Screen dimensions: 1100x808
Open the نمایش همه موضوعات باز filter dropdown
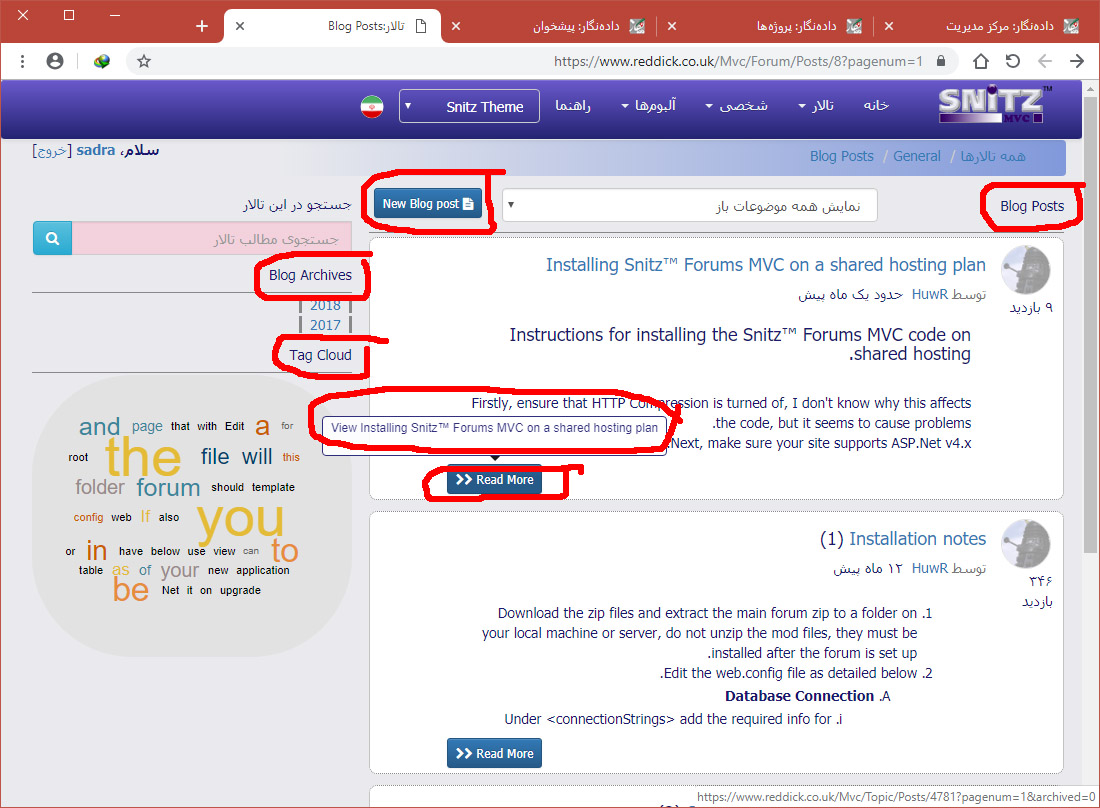pyautogui.click(x=689, y=205)
